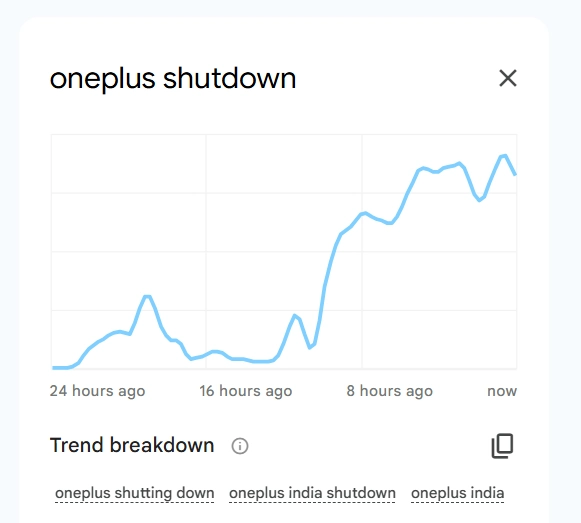Screen dimensions: 581x523
Task: Select the "oneplus india" query link
Action: point(457,493)
